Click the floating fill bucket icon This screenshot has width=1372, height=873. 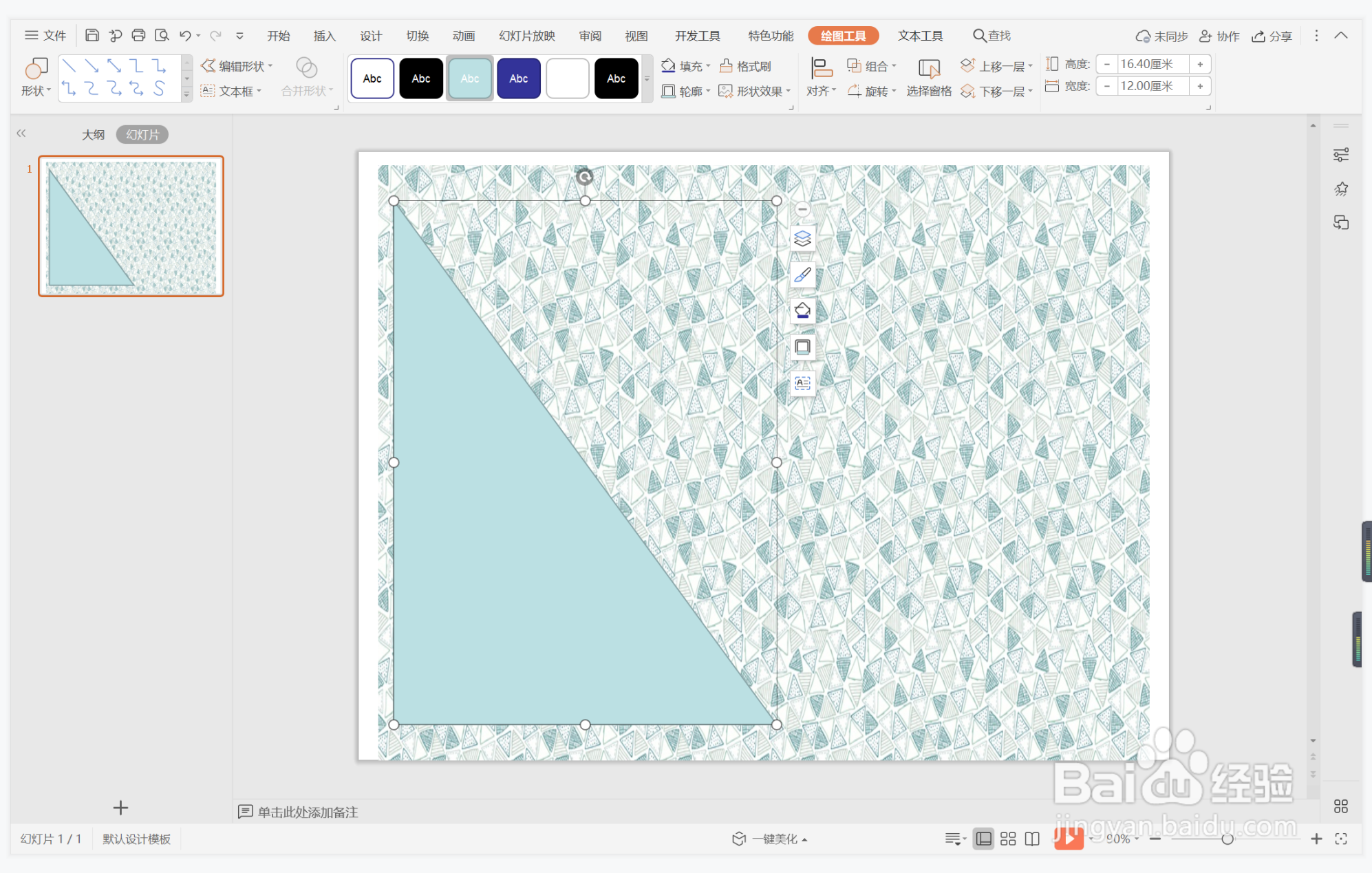click(x=802, y=311)
